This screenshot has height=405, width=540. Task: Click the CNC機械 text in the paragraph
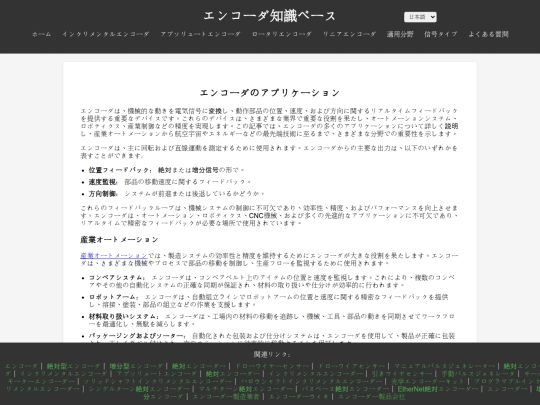click(x=263, y=216)
